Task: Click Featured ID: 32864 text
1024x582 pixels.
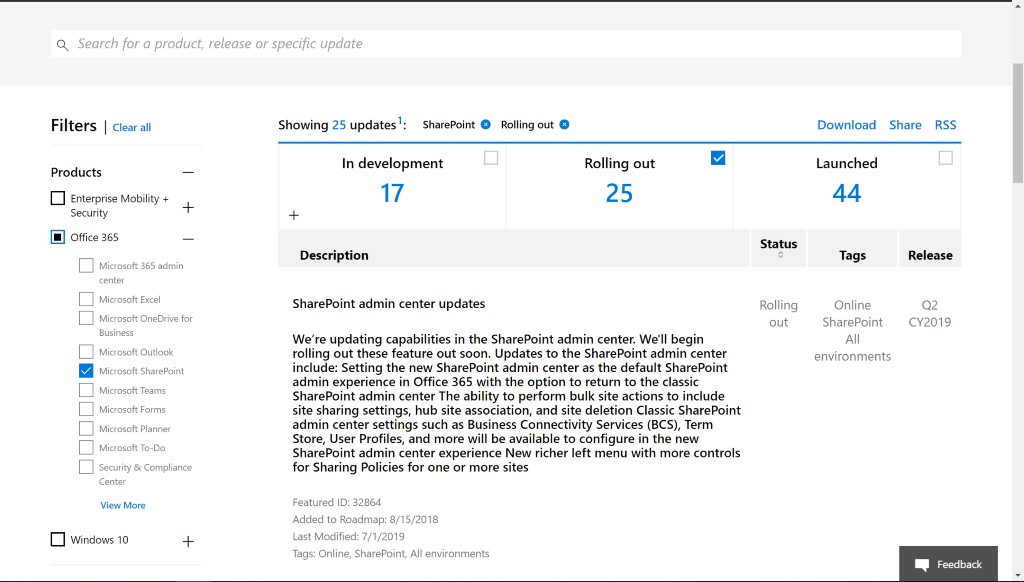Action: pyautogui.click(x=336, y=502)
